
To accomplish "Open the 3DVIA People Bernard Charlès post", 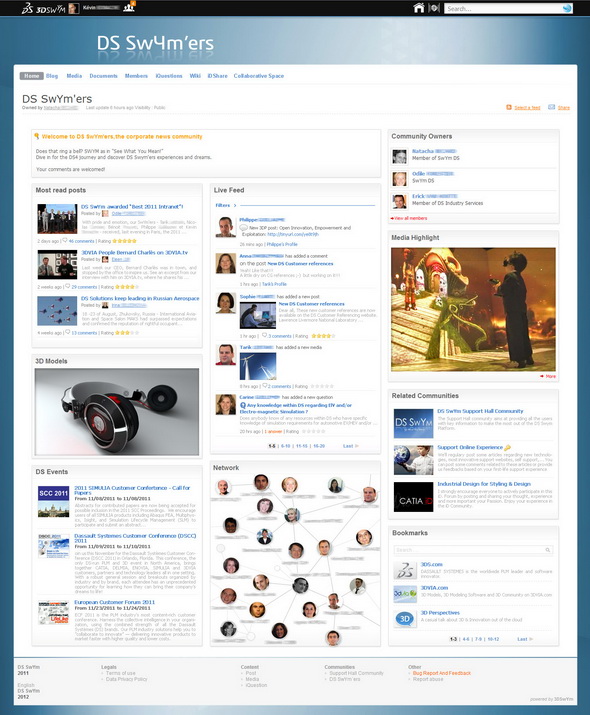I will pyautogui.click(x=135, y=252).
